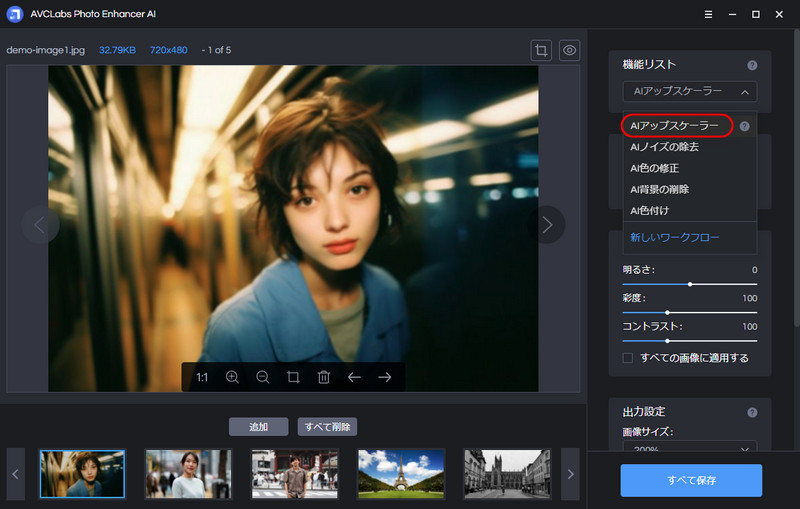Open help for 機能リスト
Image resolution: width=800 pixels, height=509 pixels.
click(752, 65)
